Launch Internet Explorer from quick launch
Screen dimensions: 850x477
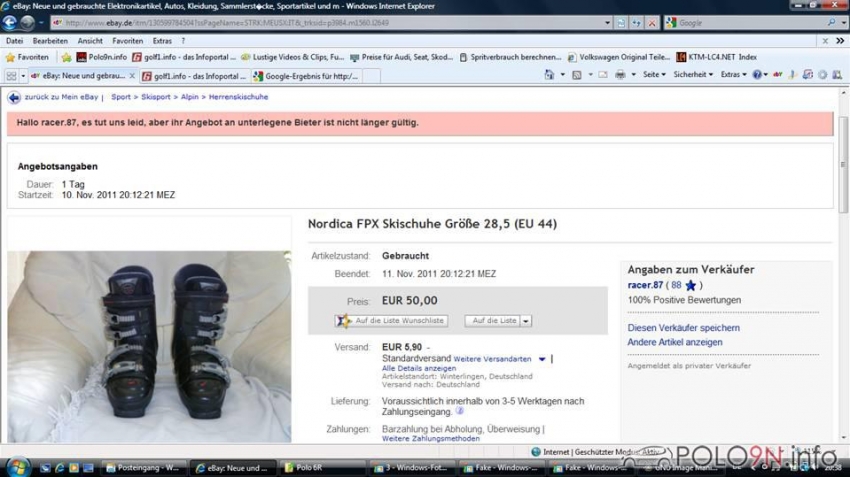click(60, 467)
